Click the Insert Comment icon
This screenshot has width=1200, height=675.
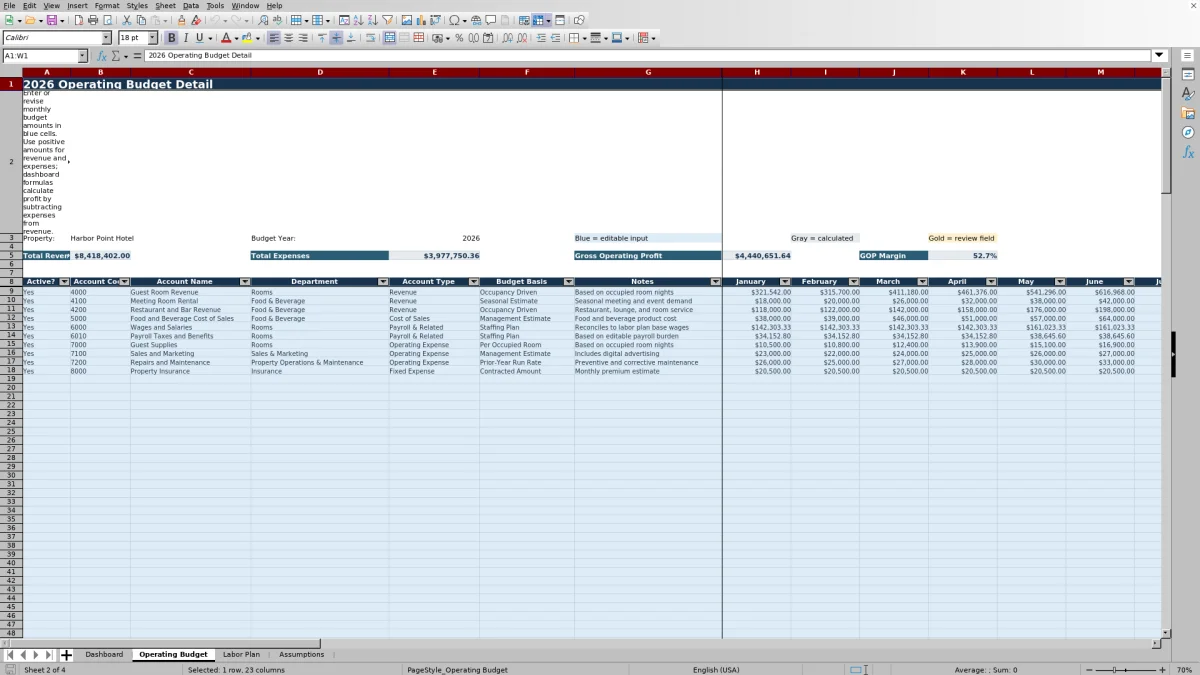491,20
